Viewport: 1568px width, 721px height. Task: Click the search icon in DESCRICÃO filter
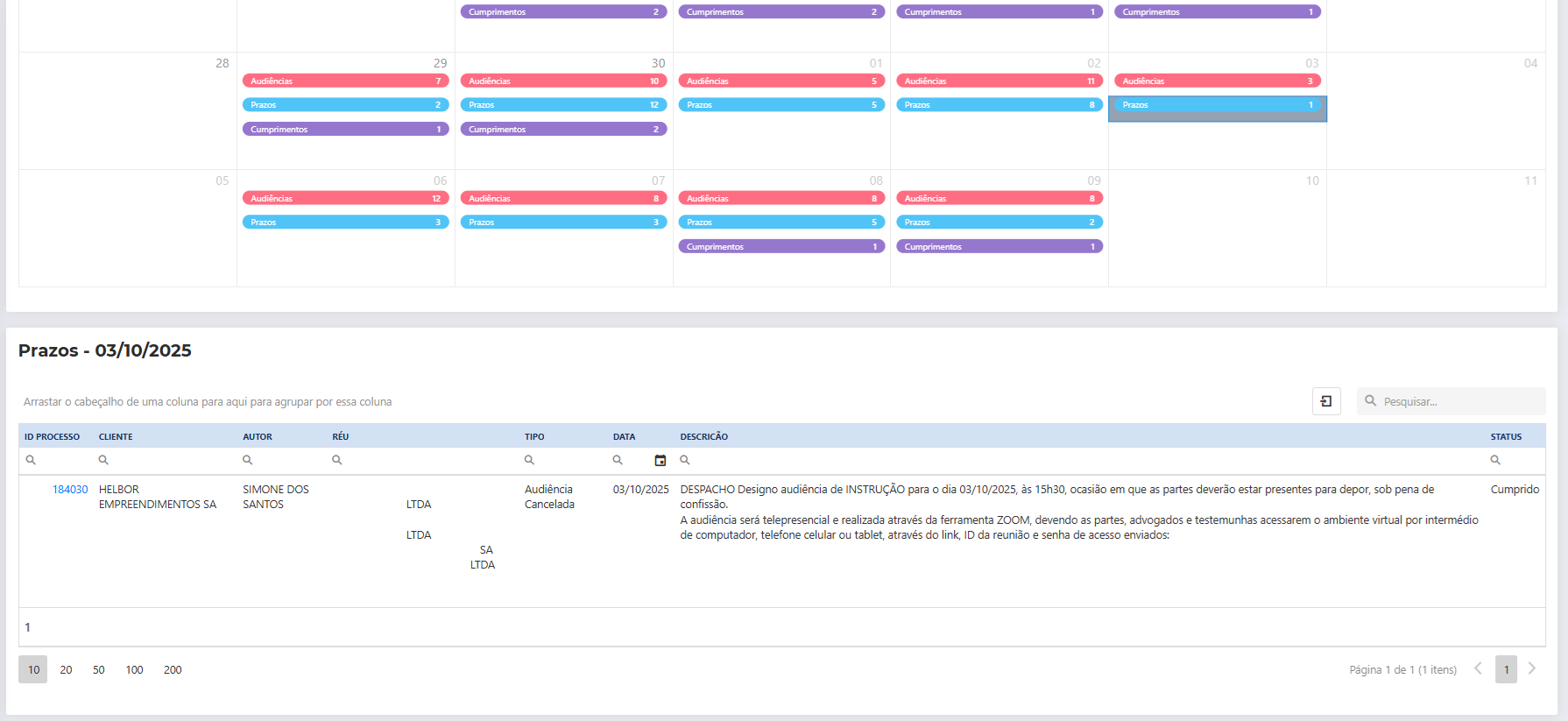685,461
